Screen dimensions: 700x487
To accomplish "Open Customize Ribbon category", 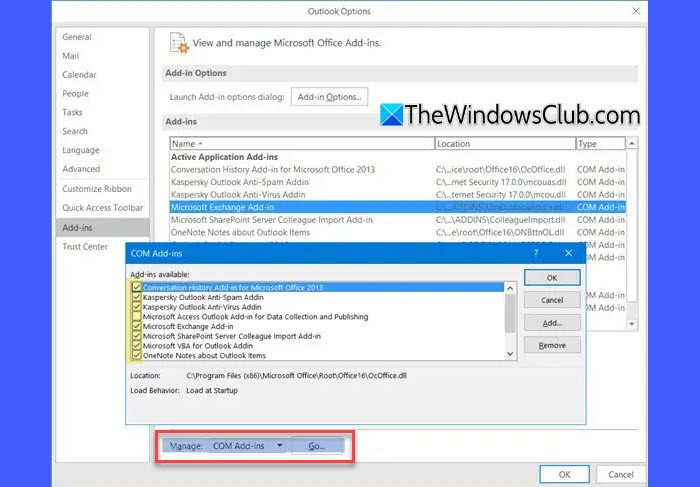I will pyautogui.click(x=97, y=189).
